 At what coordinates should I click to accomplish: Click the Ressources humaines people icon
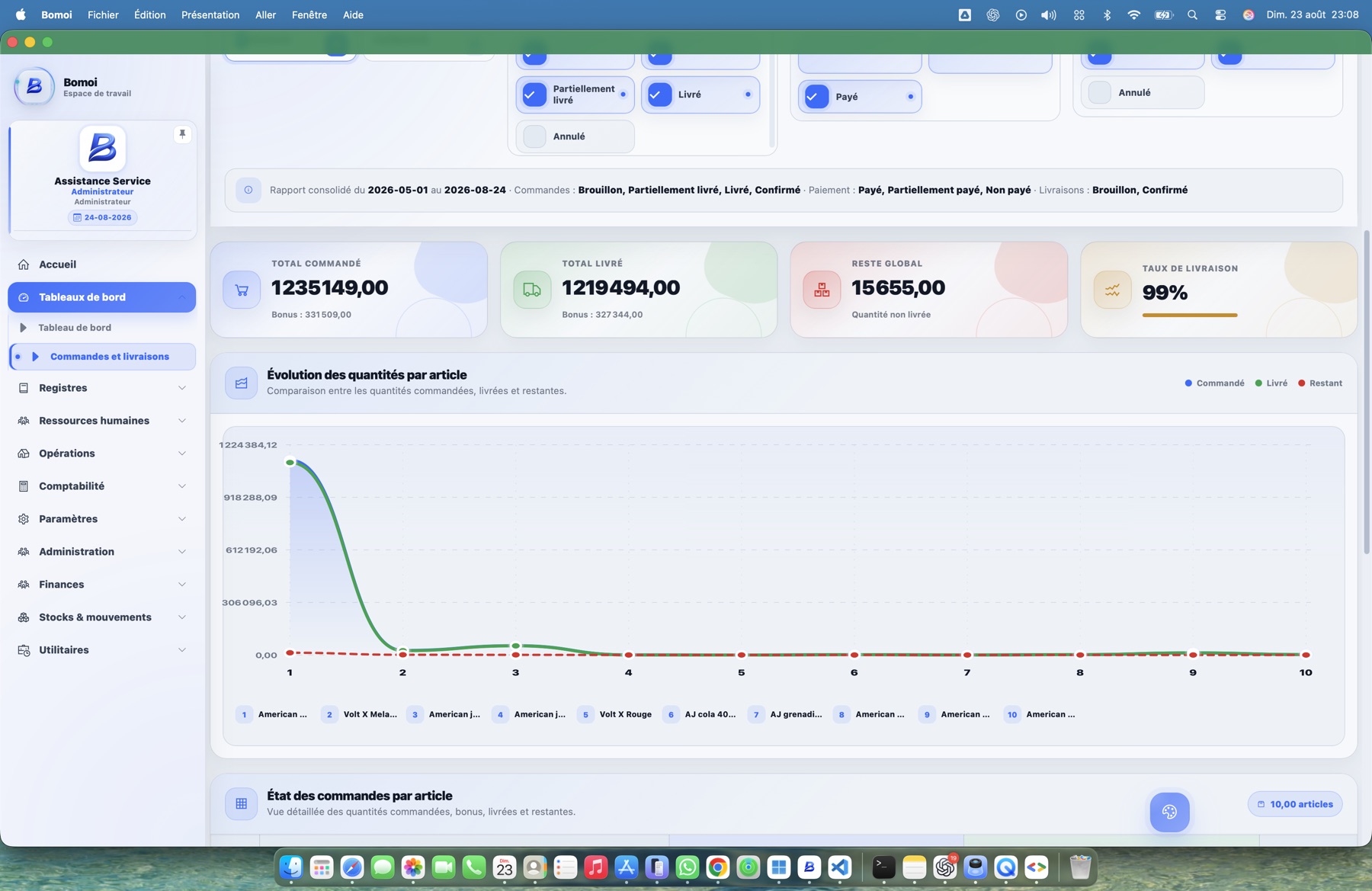pos(24,421)
